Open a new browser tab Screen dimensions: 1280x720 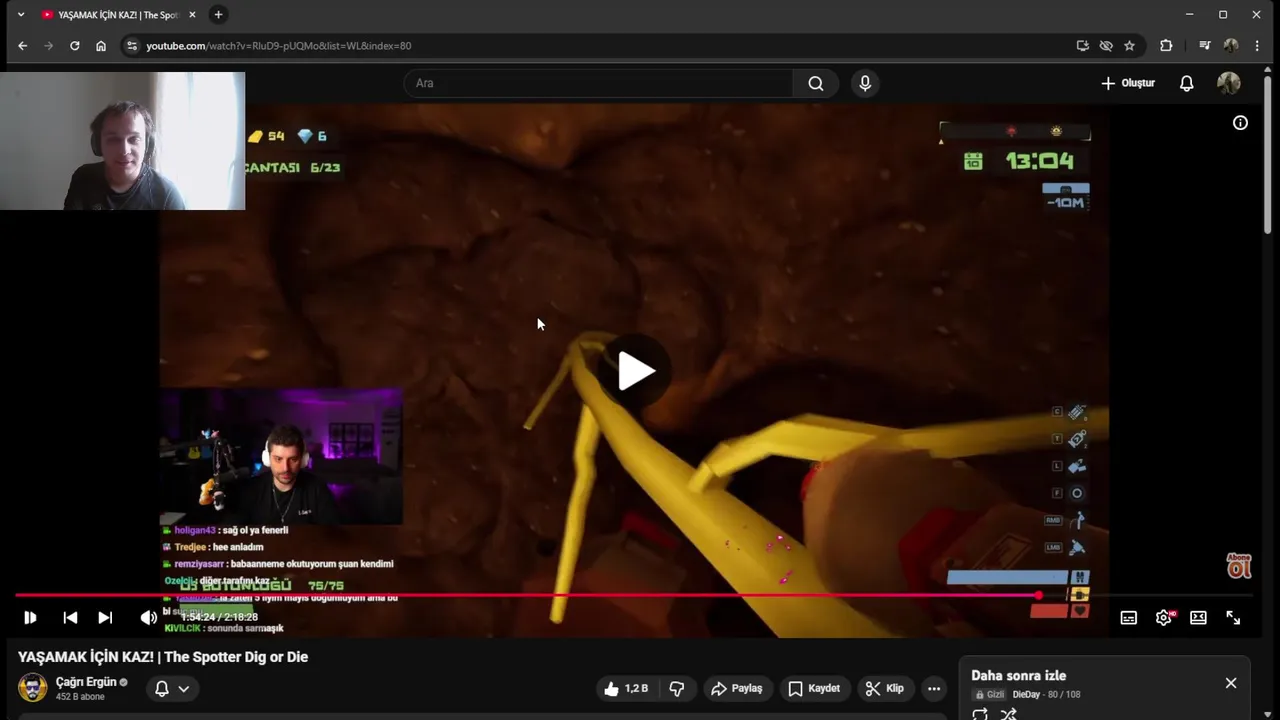point(218,14)
